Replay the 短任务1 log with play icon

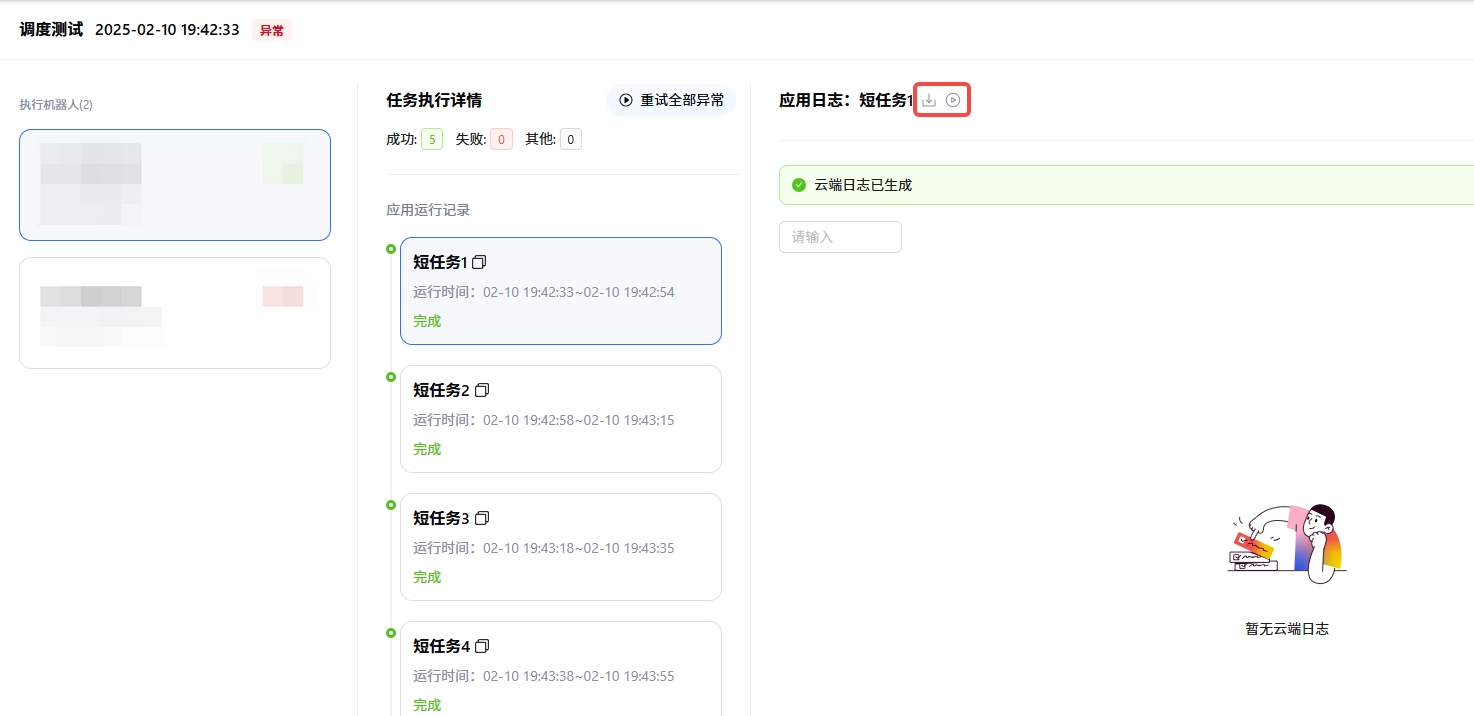953,100
